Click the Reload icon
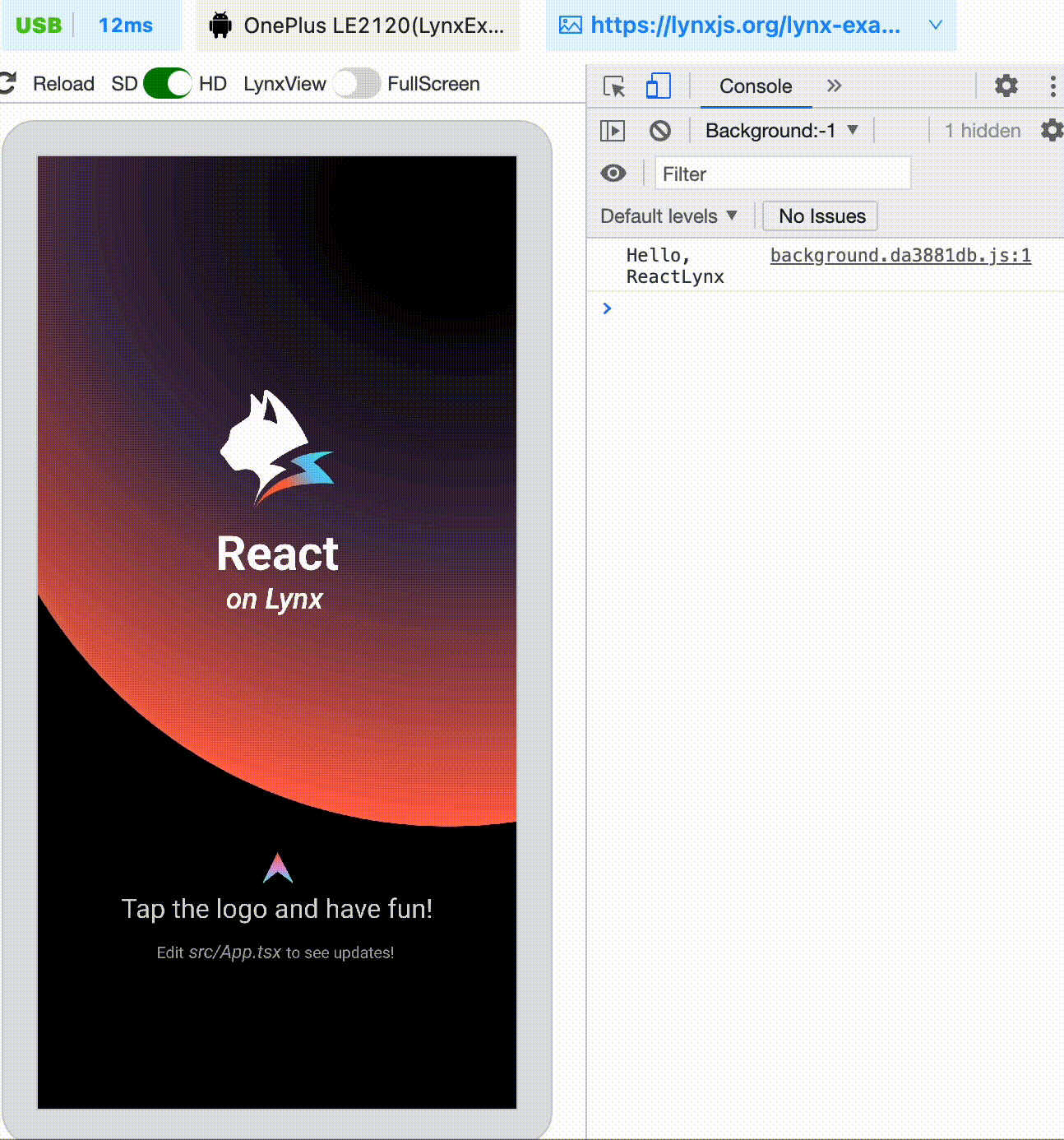1064x1140 pixels. point(8,83)
